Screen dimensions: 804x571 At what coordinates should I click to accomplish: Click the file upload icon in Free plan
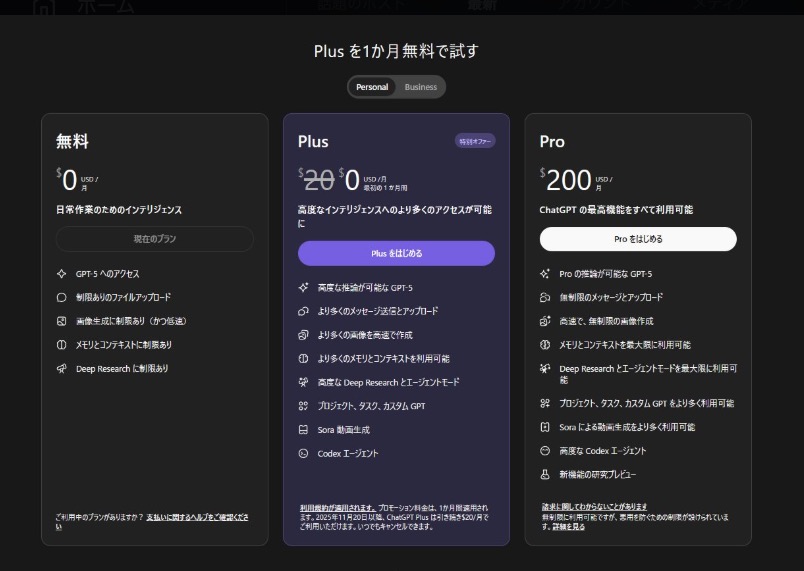(x=62, y=297)
